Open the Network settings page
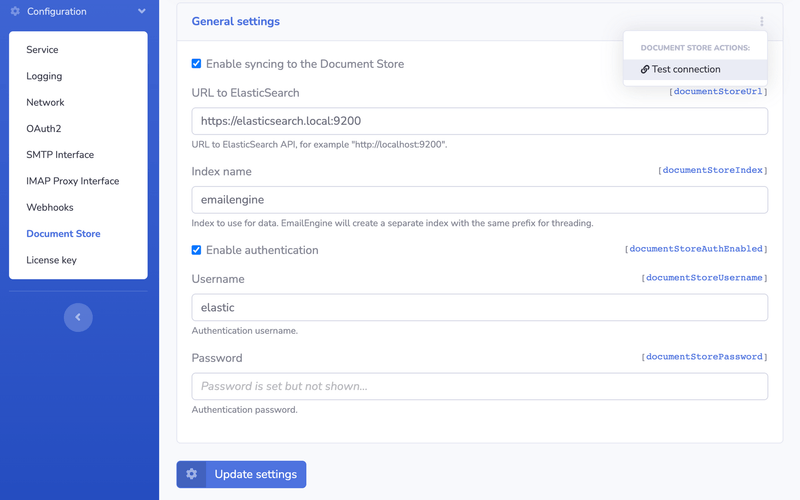This screenshot has width=800, height=500. tap(45, 102)
